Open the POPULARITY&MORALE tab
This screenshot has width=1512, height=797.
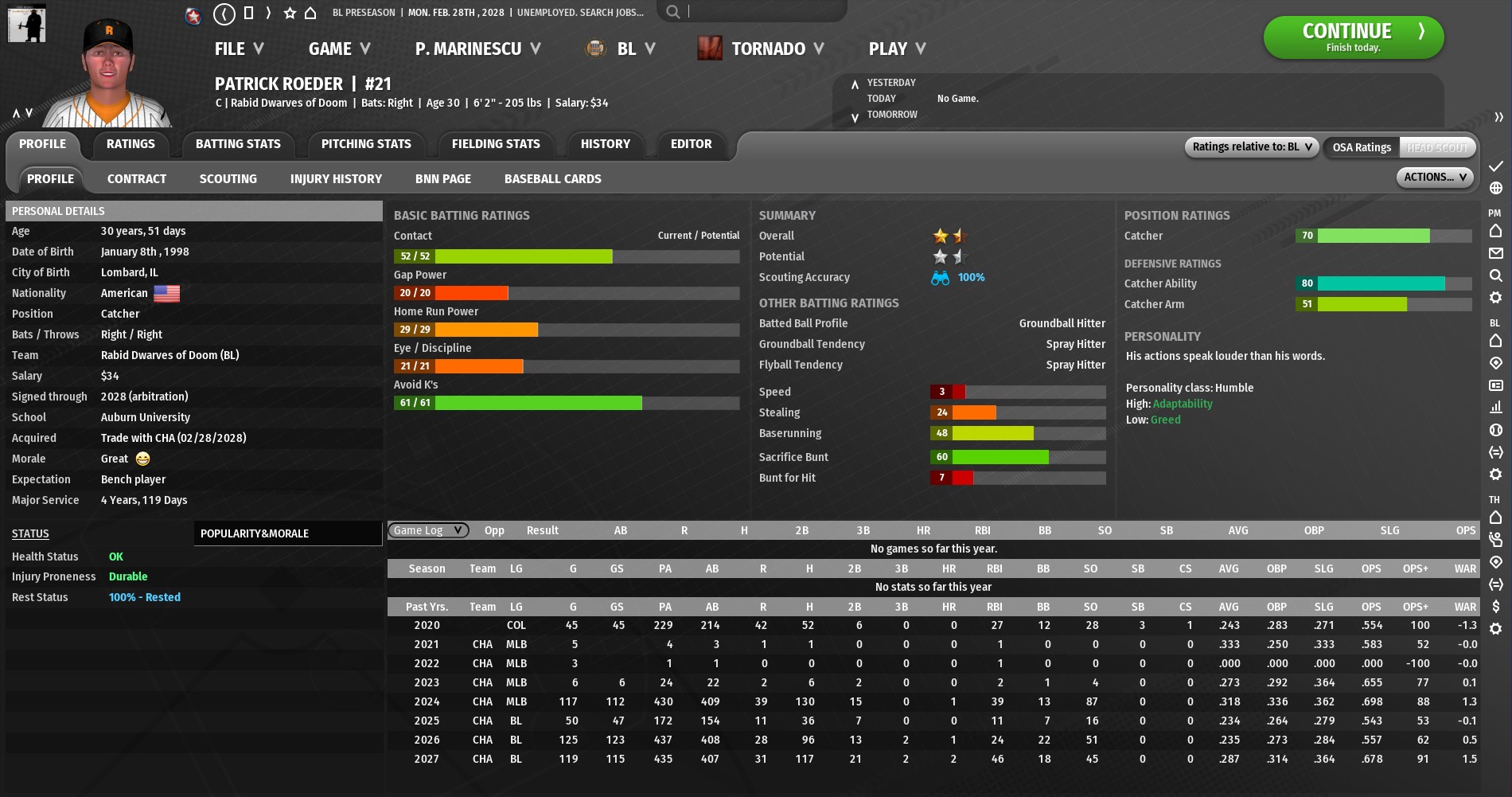coord(288,533)
